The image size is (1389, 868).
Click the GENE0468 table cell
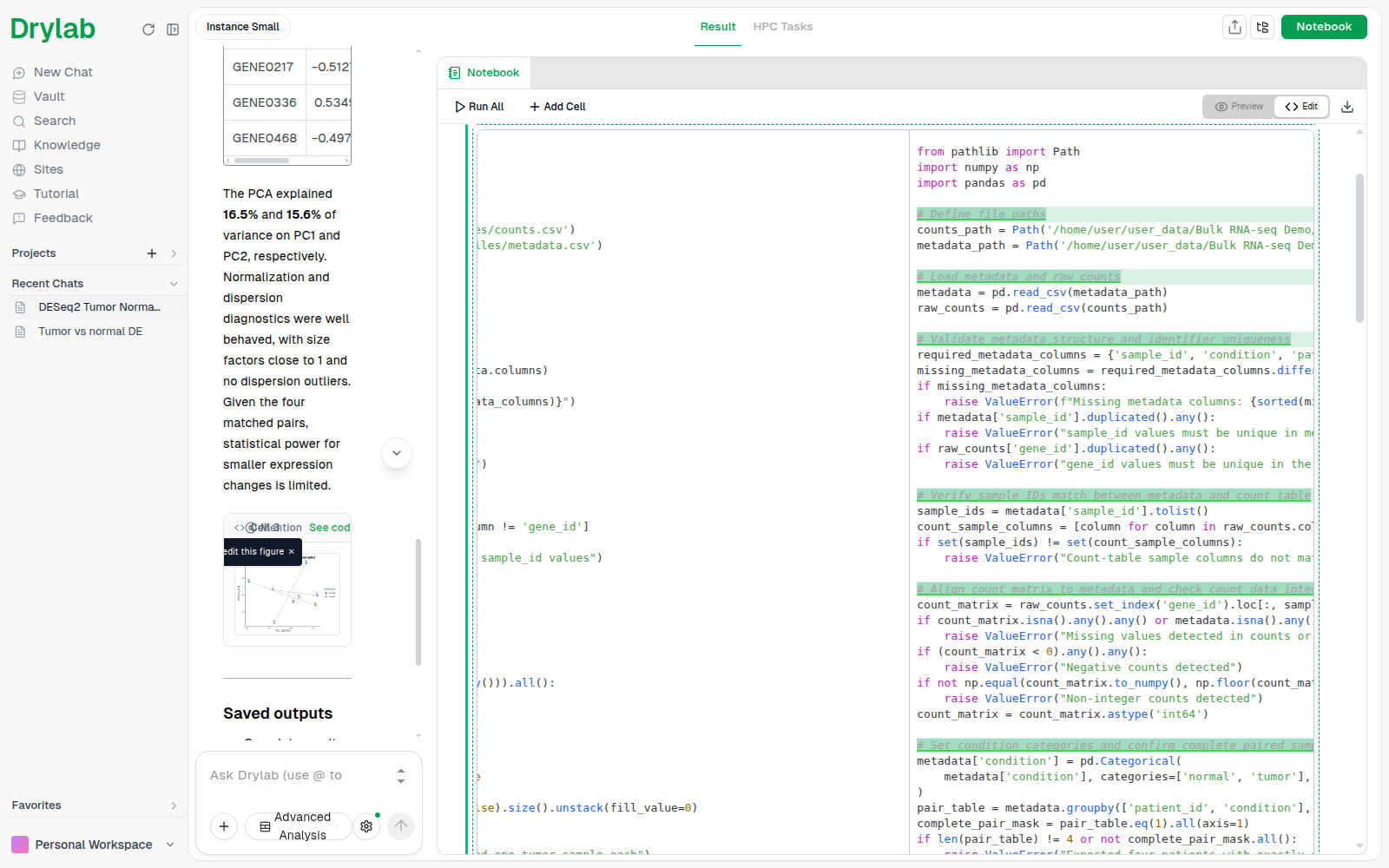[x=265, y=138]
